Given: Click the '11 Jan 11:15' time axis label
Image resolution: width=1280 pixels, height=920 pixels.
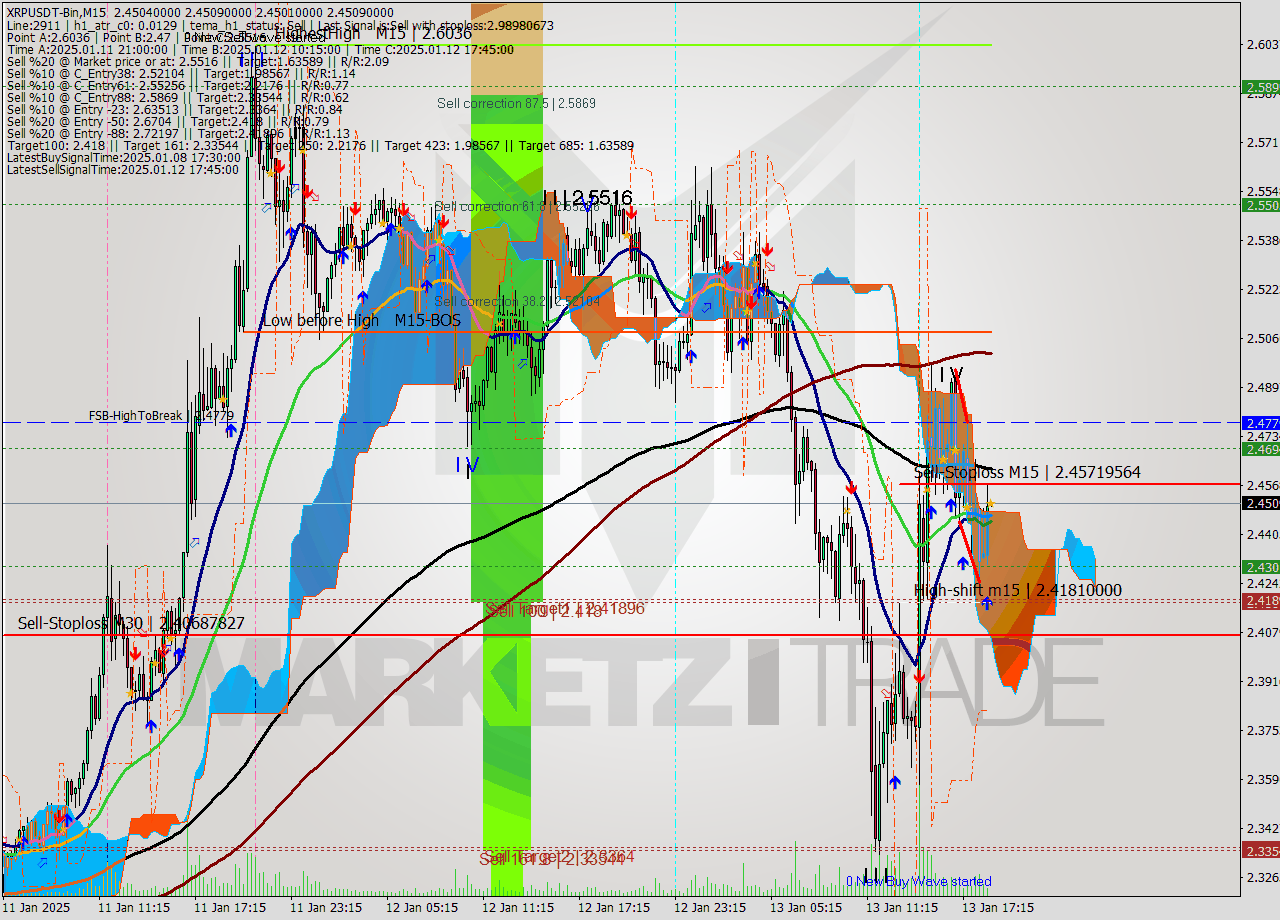Looking at the screenshot, I should point(134,908).
